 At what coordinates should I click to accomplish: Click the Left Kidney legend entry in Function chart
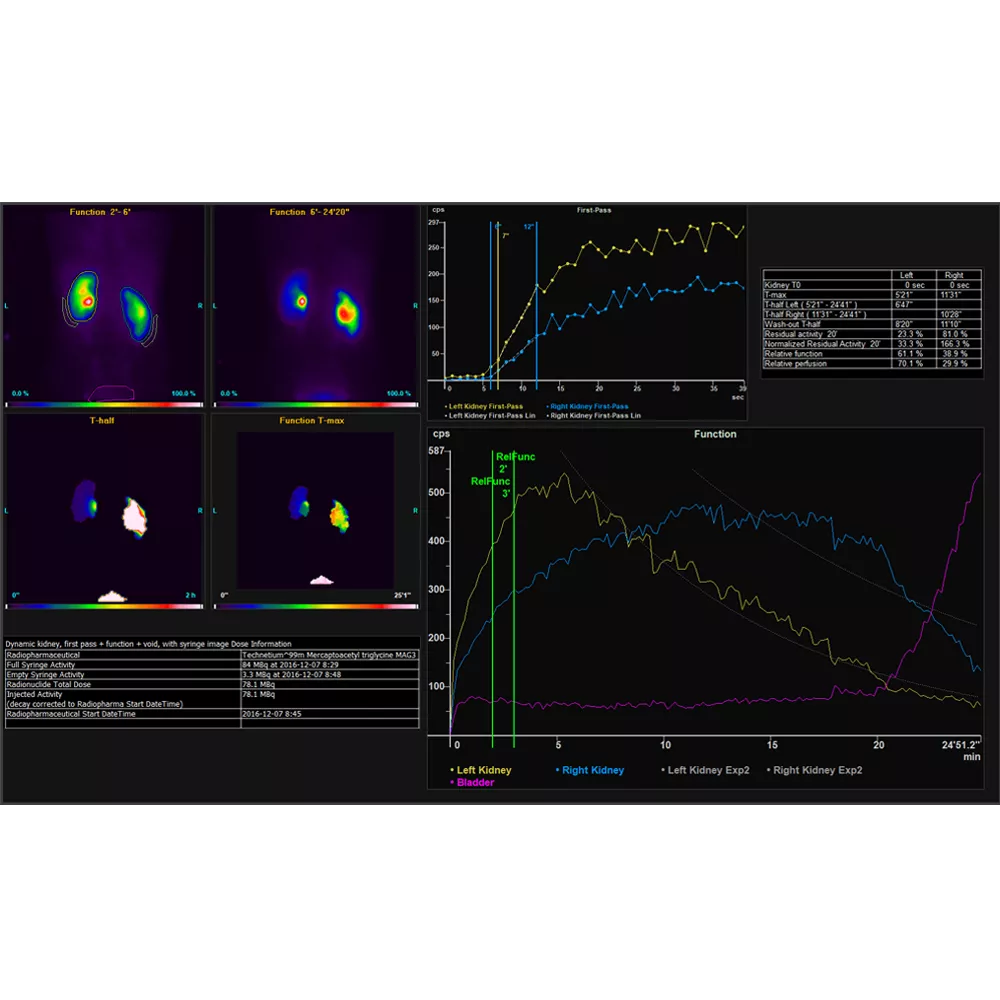coord(481,770)
